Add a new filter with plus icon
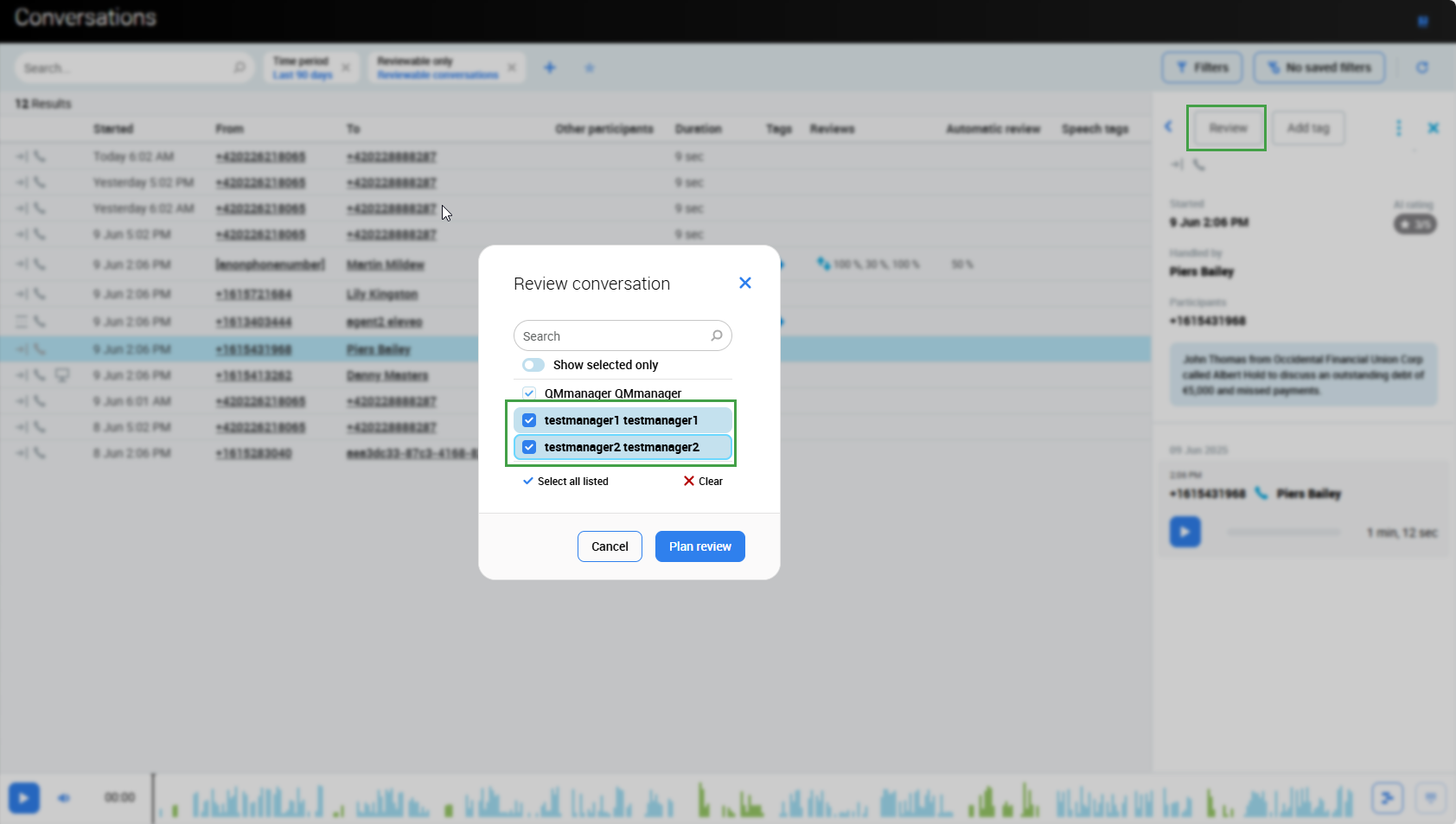Screen dimensions: 1456x824 tap(550, 67)
